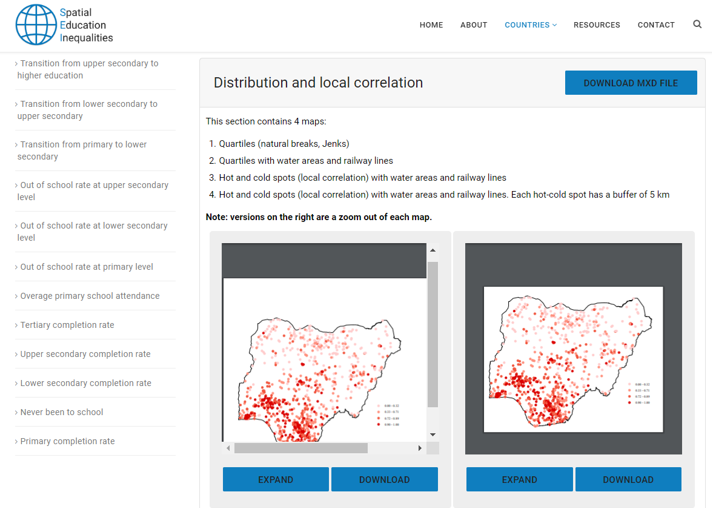Open Tertiary completion rate
The image size is (712, 508).
pos(67,325)
